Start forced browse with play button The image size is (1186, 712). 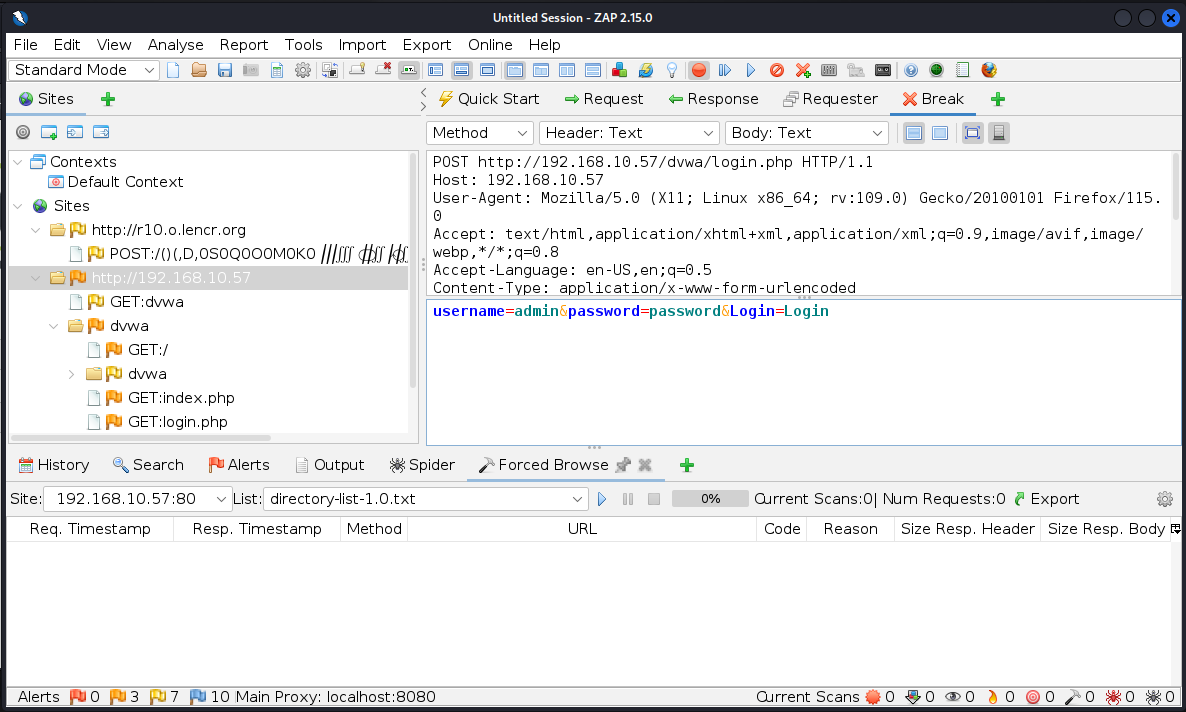point(602,499)
